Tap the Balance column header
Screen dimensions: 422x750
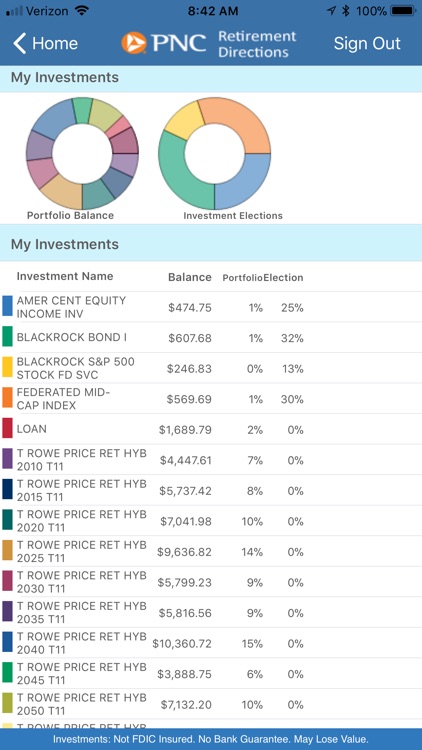pos(189,277)
